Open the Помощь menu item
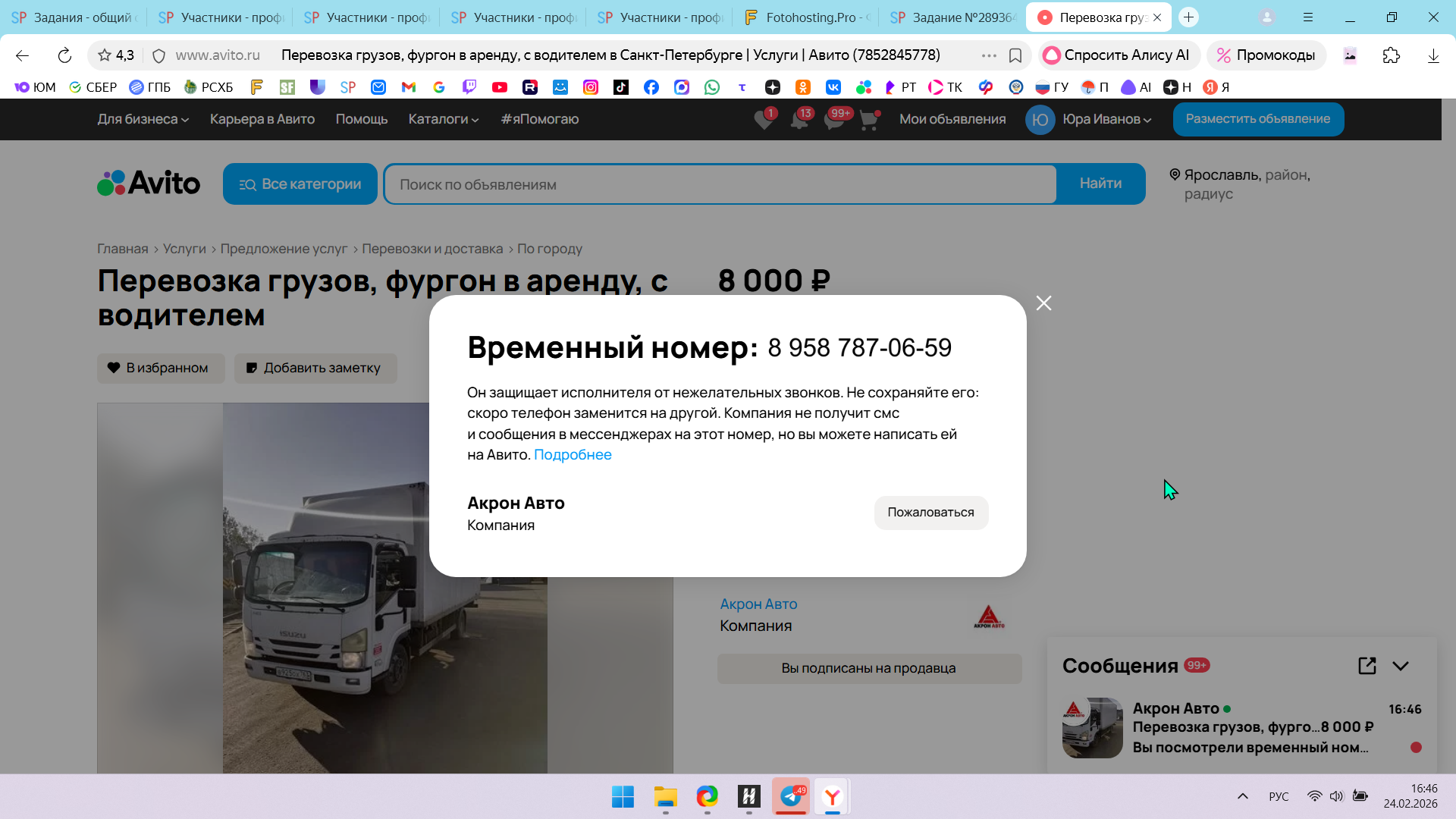This screenshot has height=819, width=1456. click(x=362, y=119)
